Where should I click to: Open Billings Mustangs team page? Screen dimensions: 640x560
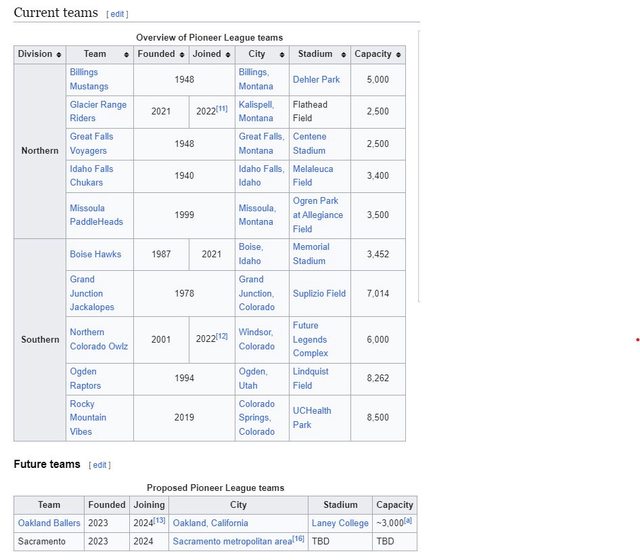pyautogui.click(x=91, y=79)
